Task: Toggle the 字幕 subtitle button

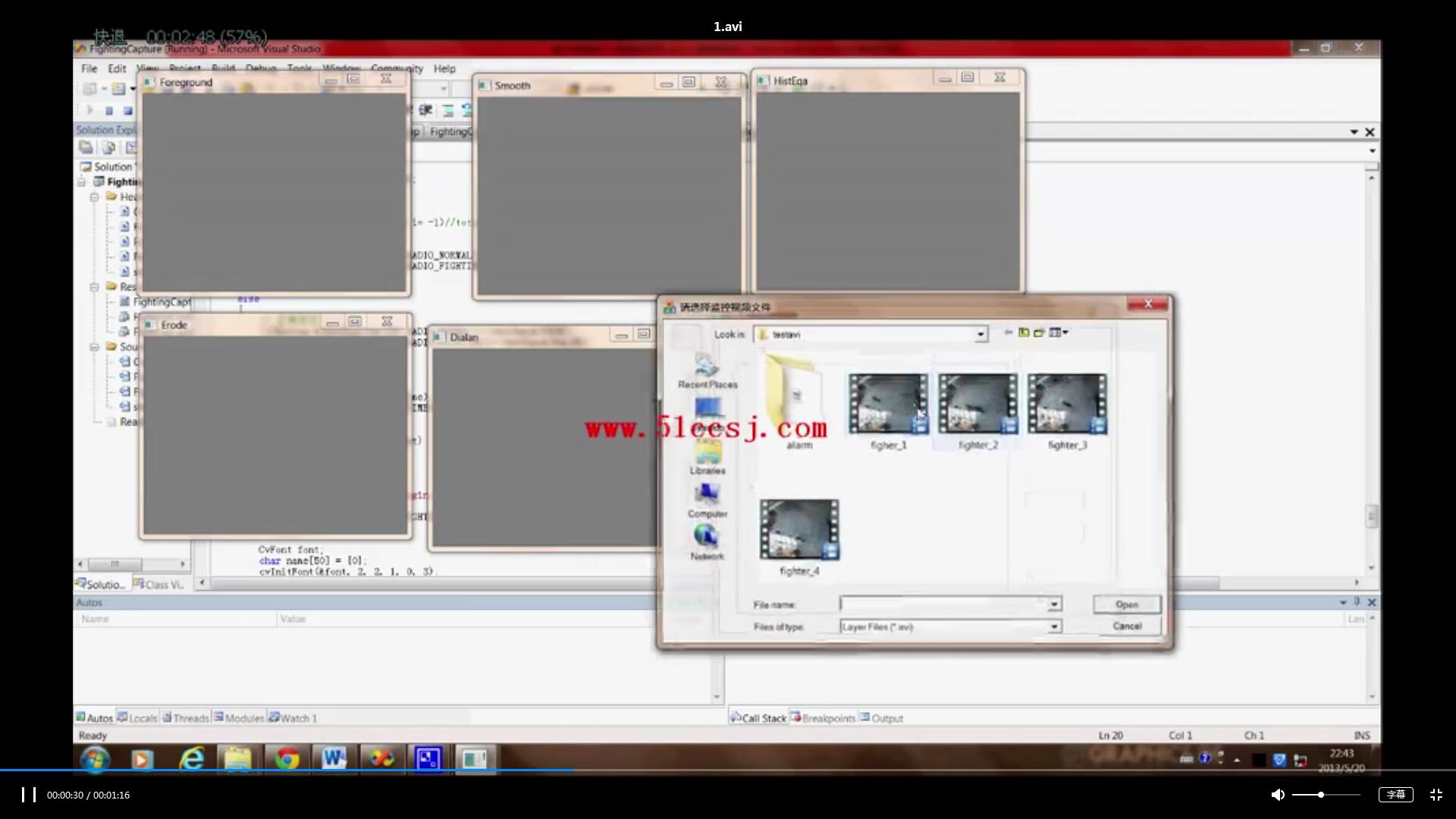Action: pos(1395,795)
